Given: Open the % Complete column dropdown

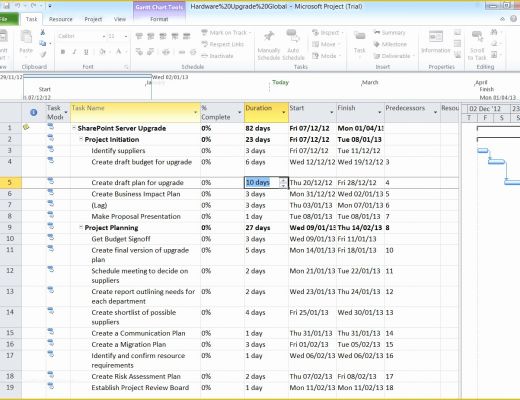Looking at the screenshot, I should coord(239,112).
